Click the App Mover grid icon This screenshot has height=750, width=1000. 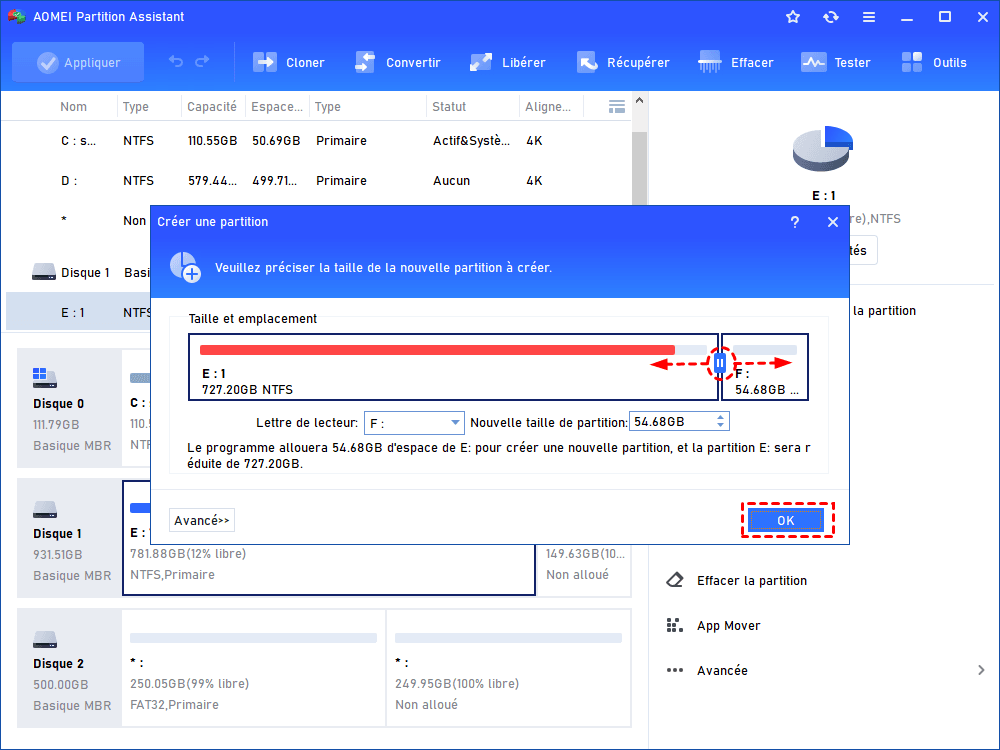pos(675,626)
